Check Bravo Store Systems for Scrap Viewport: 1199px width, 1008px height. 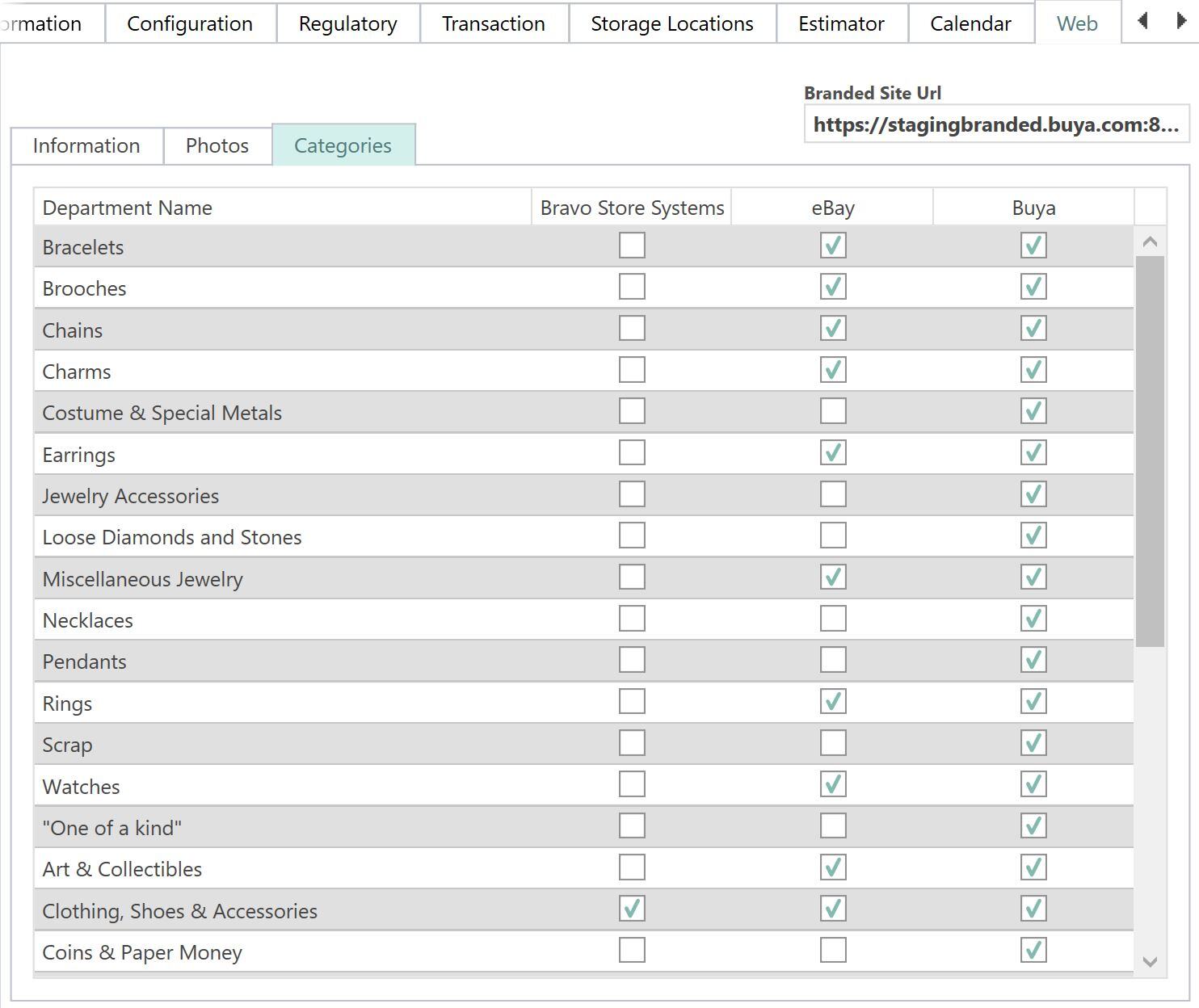[632, 743]
